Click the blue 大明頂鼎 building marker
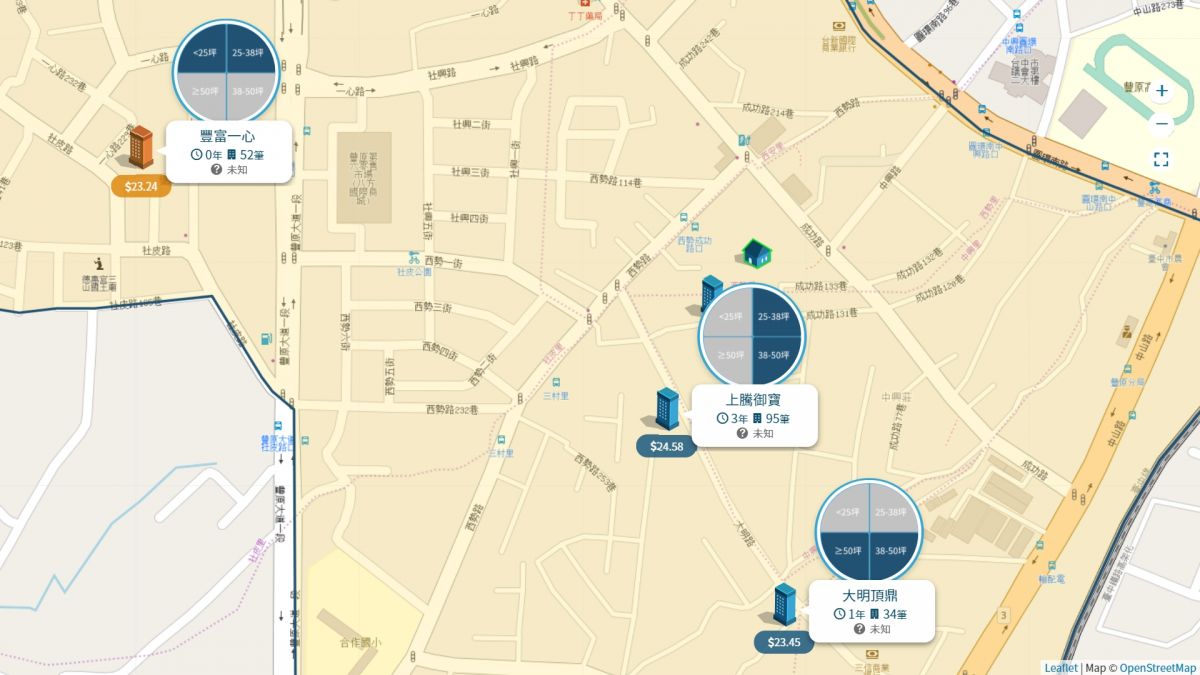This screenshot has width=1200, height=675. [784, 605]
